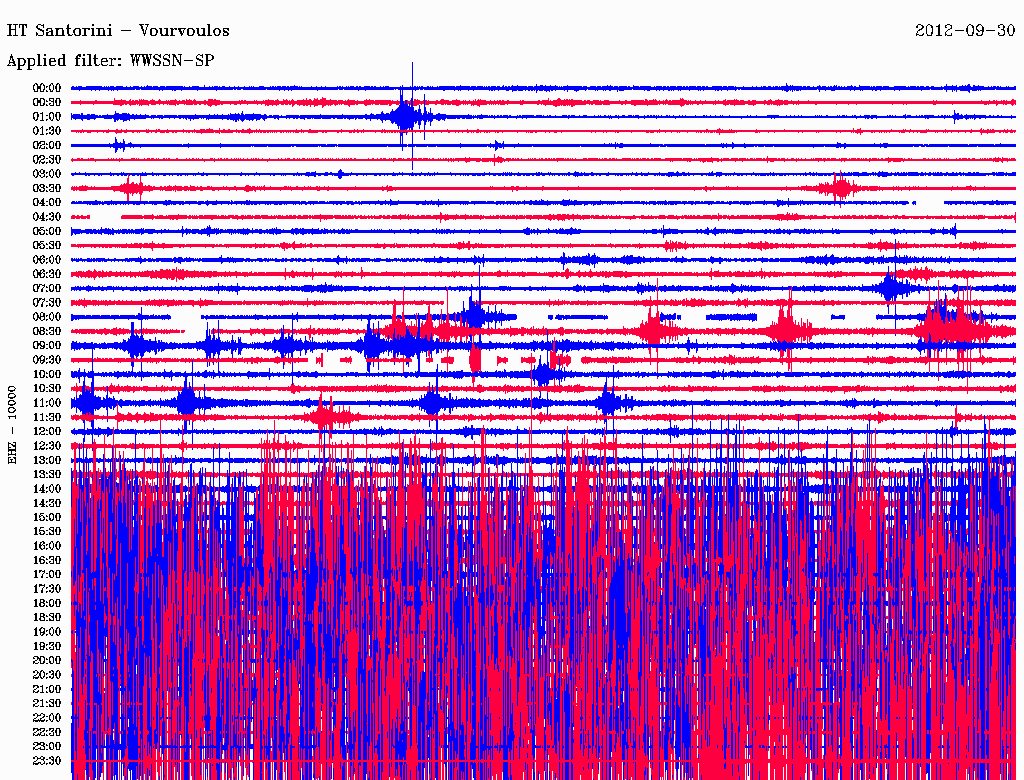Select the 23:00 time label

coord(47,747)
